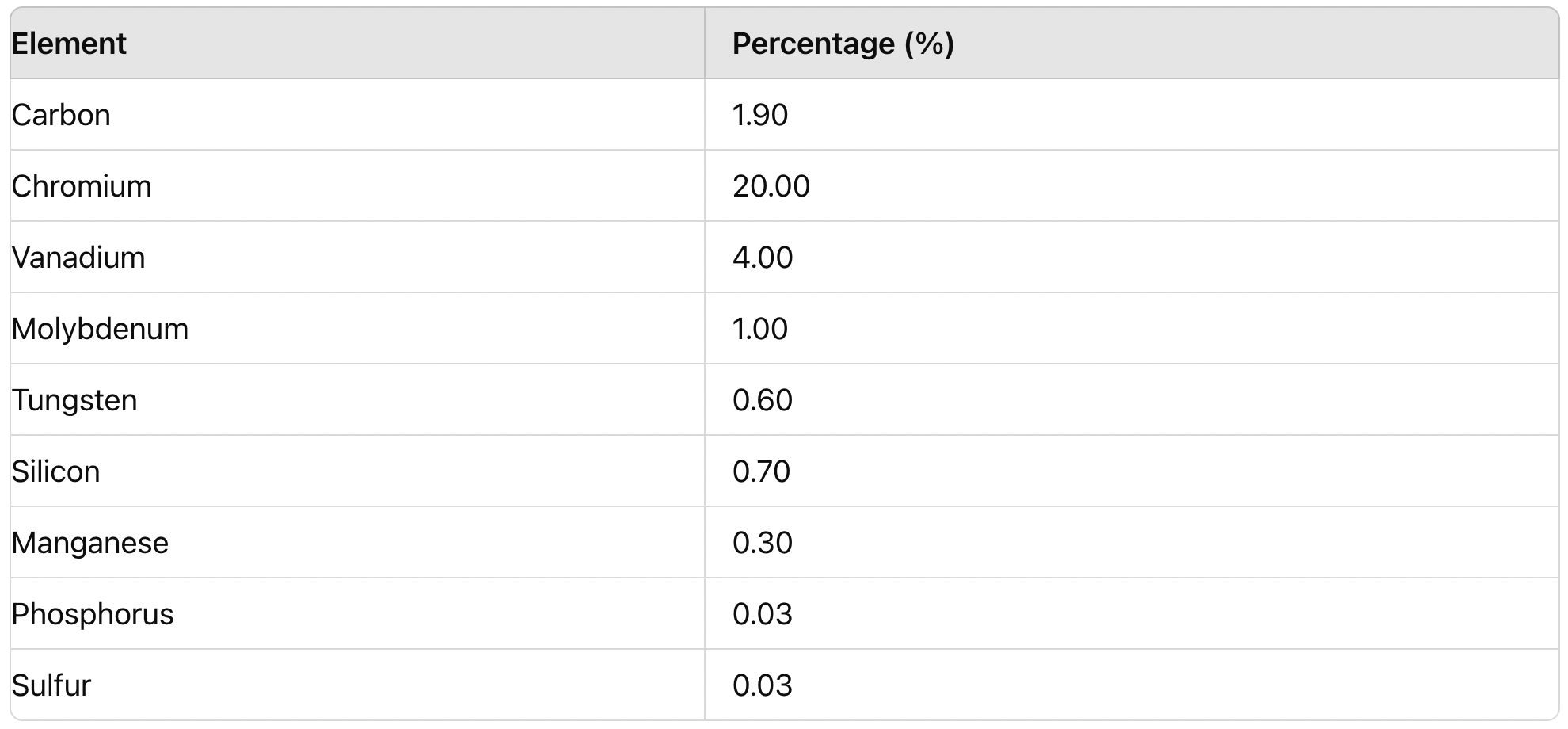Select the Chromium value 20.00
Image resolution: width=1568 pixels, height=729 pixels.
[771, 186]
